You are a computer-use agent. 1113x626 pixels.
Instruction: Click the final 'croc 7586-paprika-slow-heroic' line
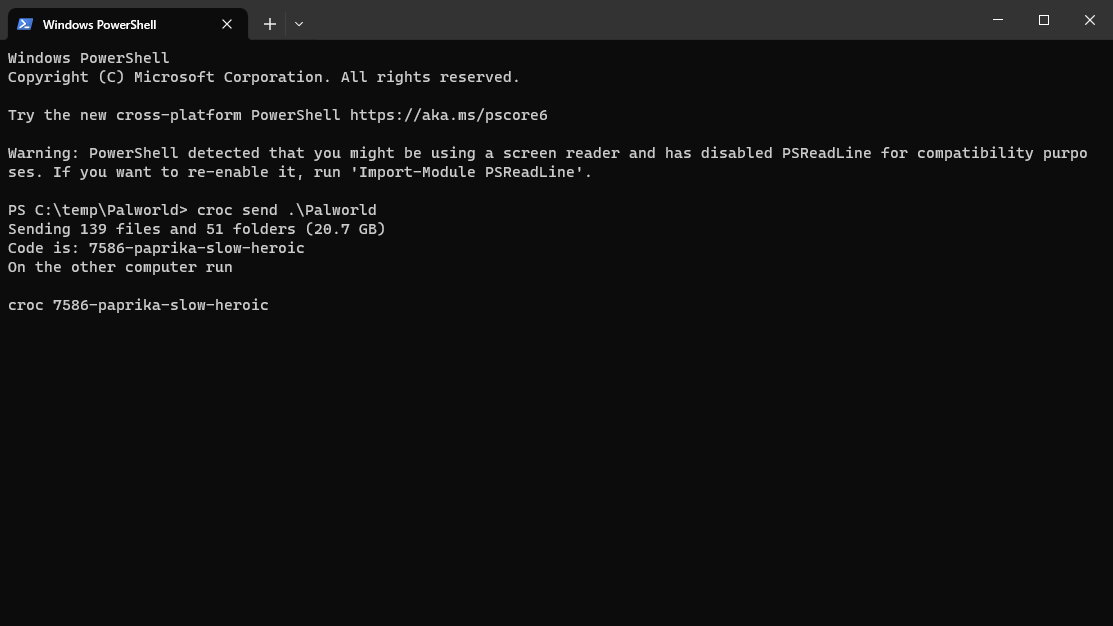(x=138, y=305)
